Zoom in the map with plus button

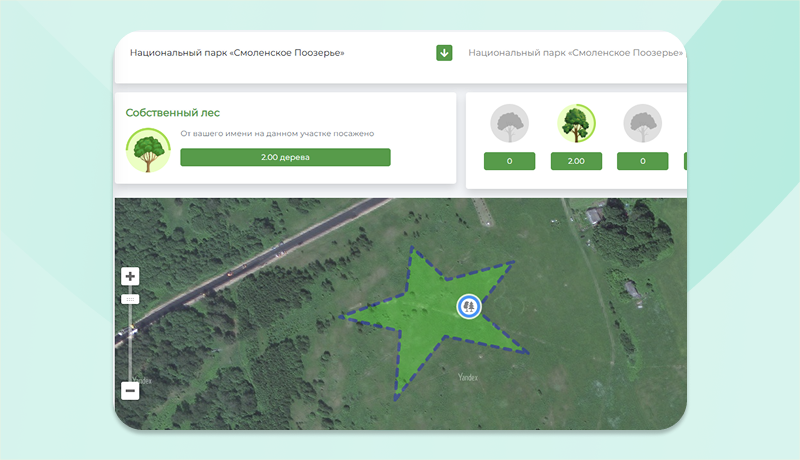point(130,276)
